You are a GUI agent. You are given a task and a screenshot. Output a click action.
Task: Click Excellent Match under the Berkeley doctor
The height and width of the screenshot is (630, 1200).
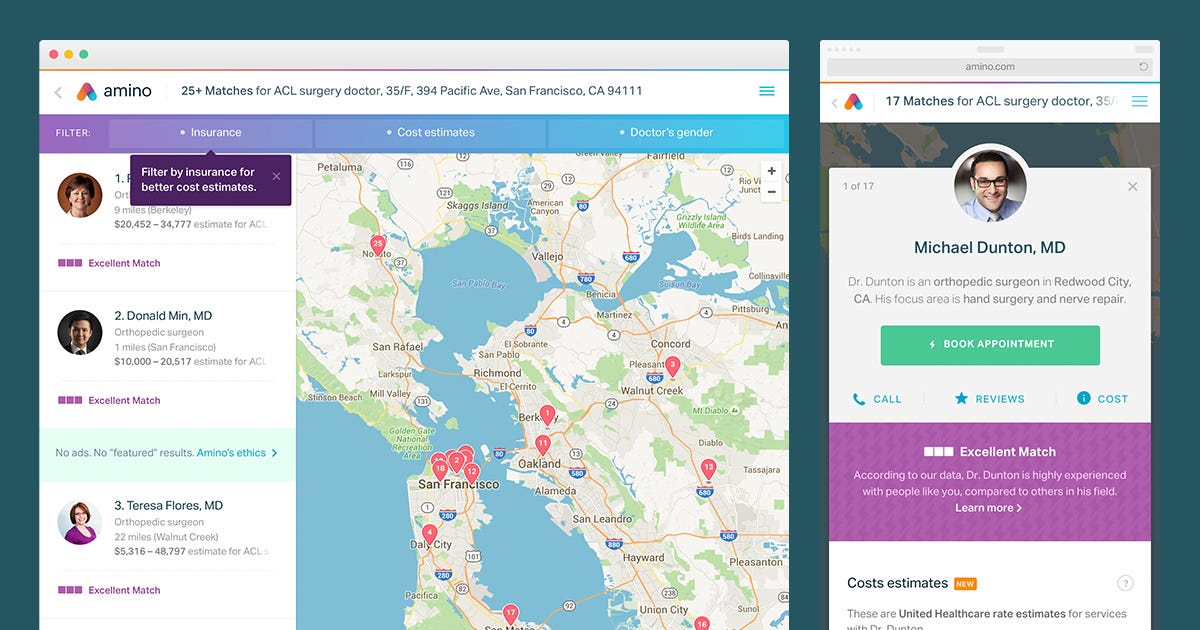(x=109, y=263)
